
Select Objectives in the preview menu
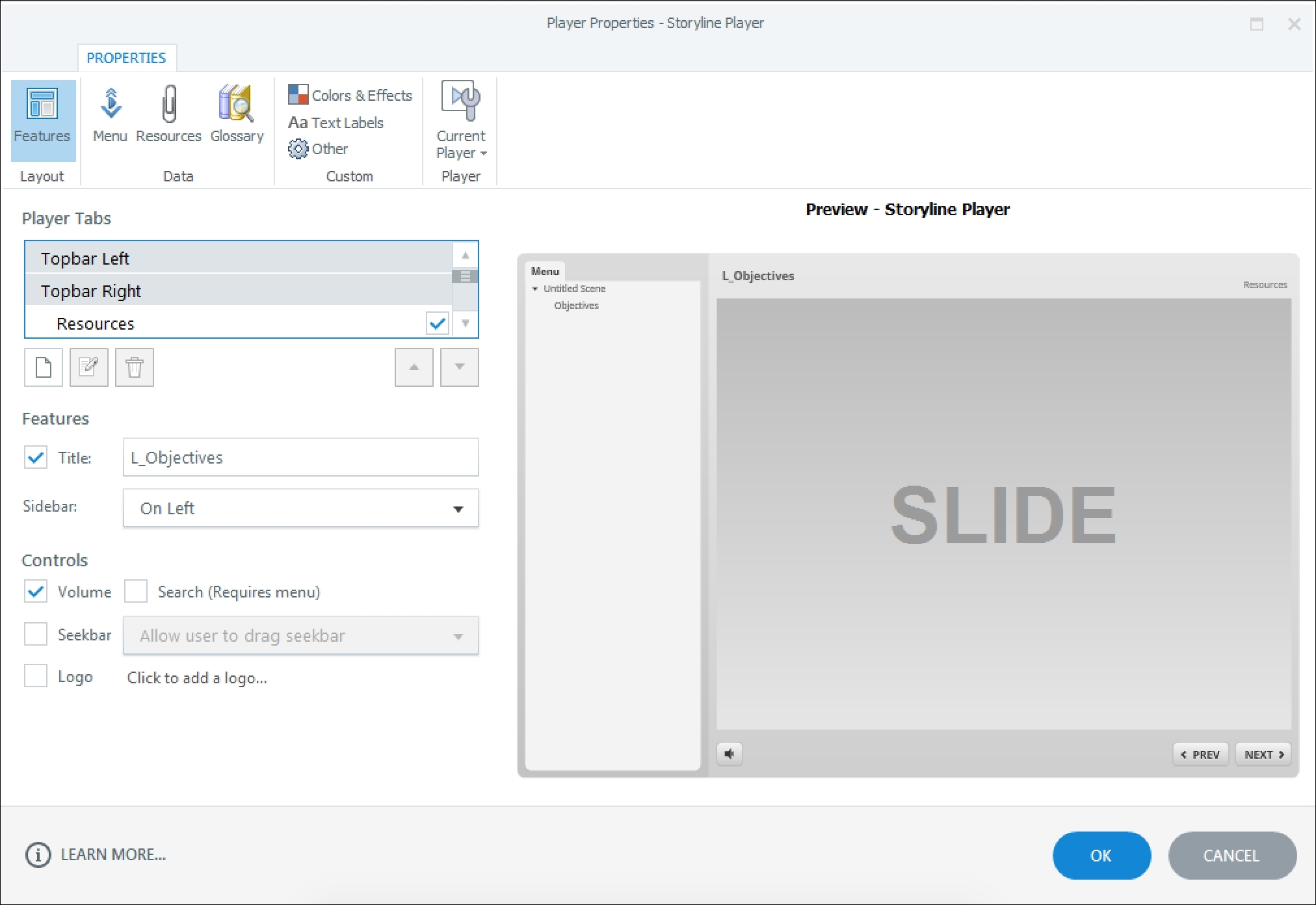pos(576,305)
